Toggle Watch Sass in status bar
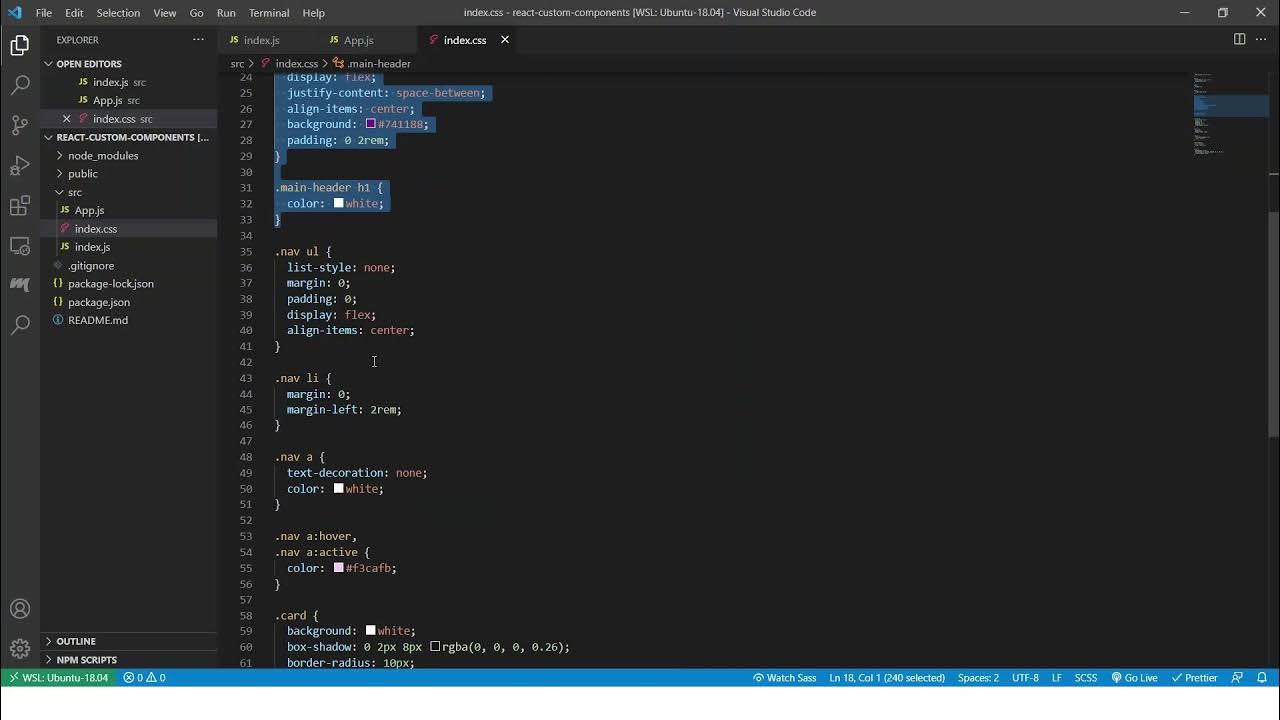 pos(784,677)
